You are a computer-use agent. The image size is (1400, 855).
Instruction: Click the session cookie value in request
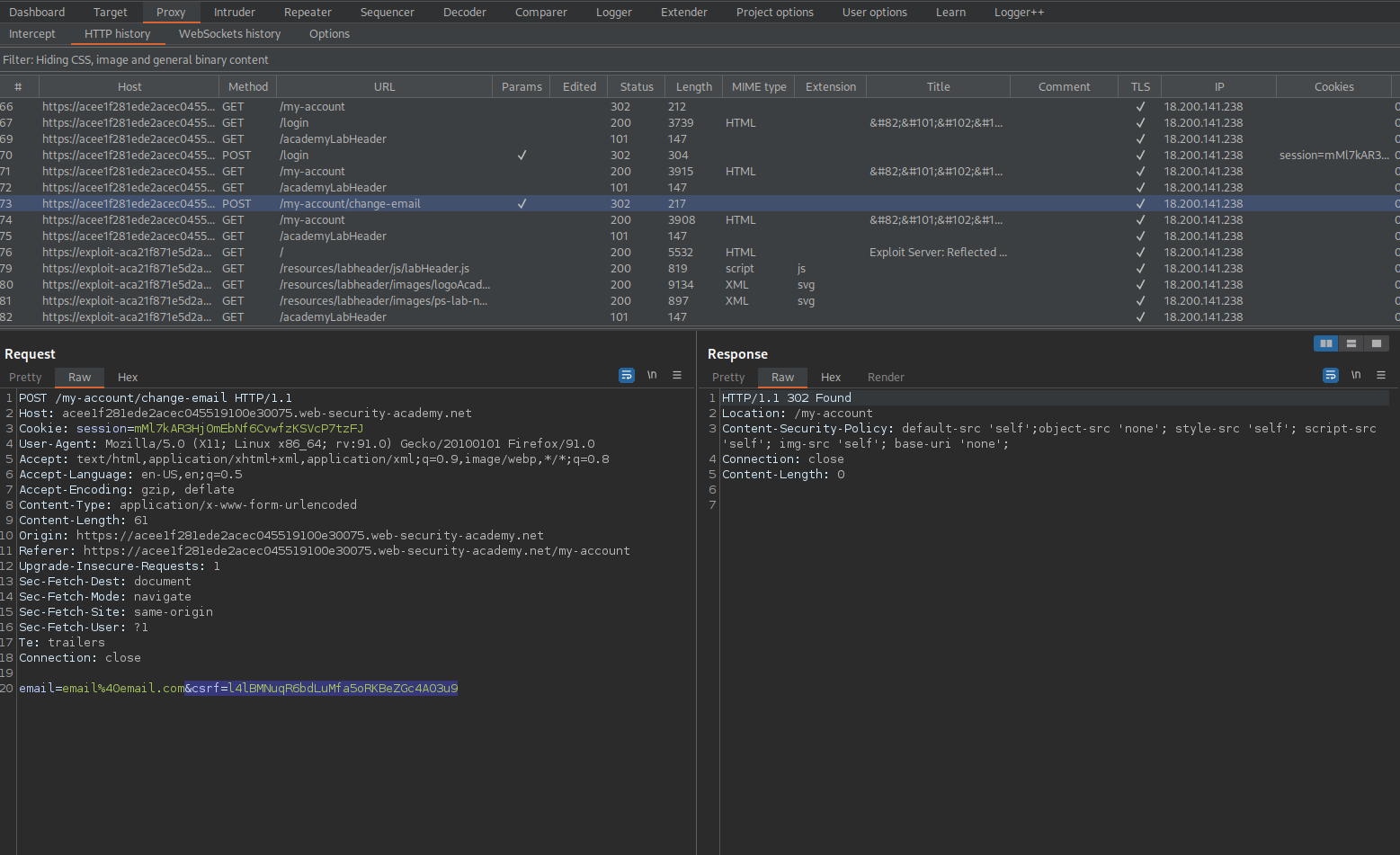tap(248, 429)
